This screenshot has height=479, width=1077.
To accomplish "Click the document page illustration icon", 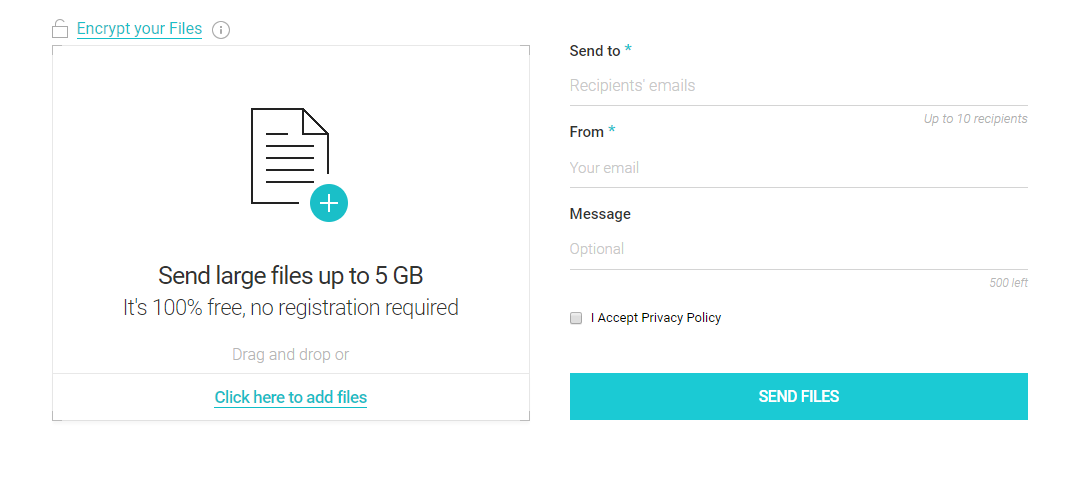I will 289,156.
